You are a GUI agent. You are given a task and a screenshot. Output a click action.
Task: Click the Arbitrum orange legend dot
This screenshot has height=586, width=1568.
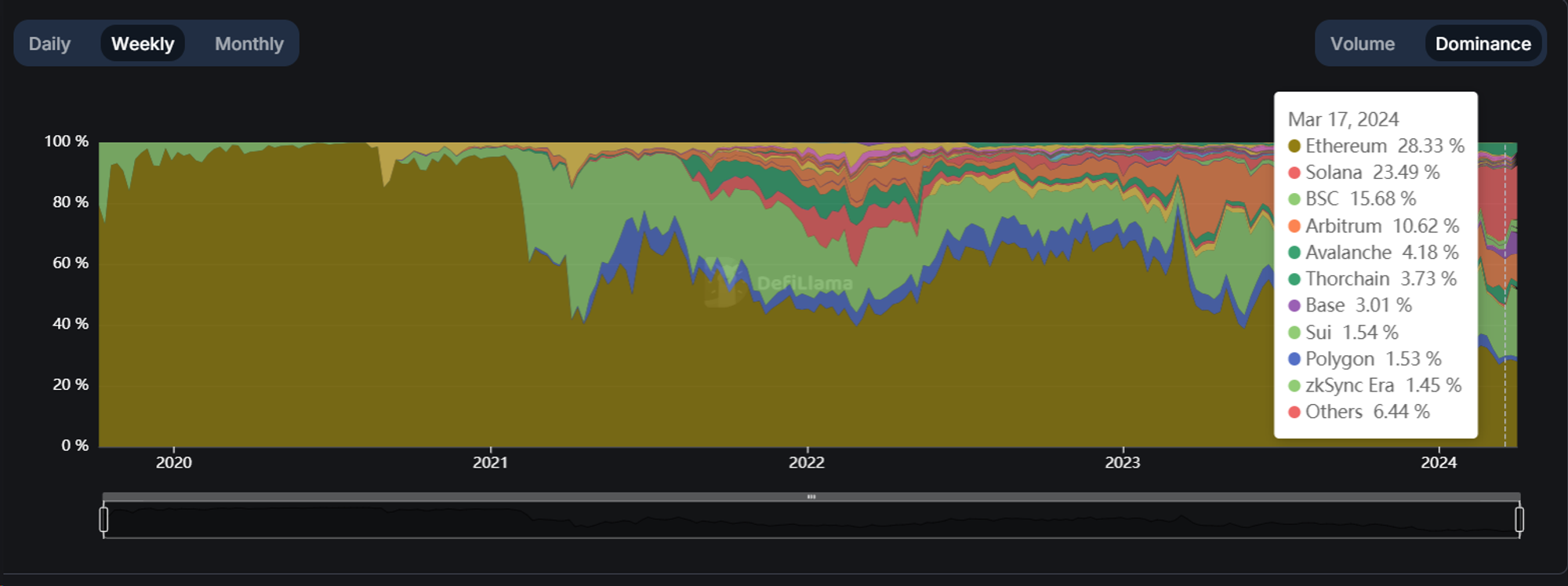click(1294, 226)
